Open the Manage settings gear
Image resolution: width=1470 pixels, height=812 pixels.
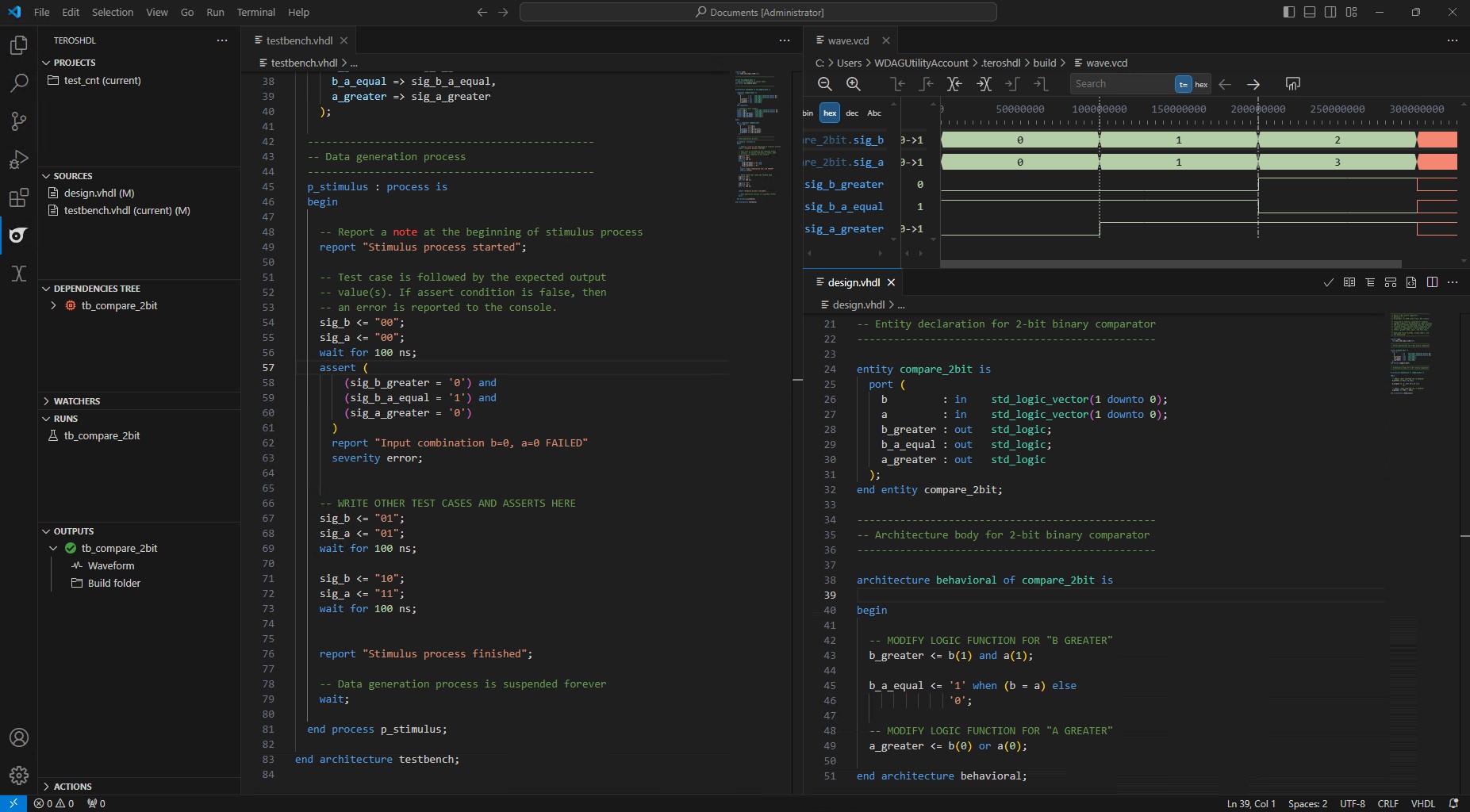pyautogui.click(x=18, y=775)
